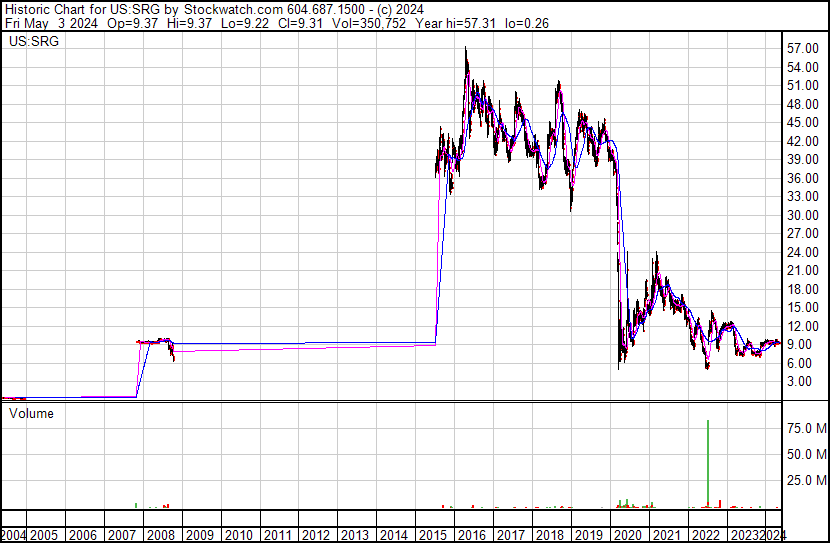Select the 2006 year label on the time axis
Screen dimensions: 830x543
[x=83, y=535]
